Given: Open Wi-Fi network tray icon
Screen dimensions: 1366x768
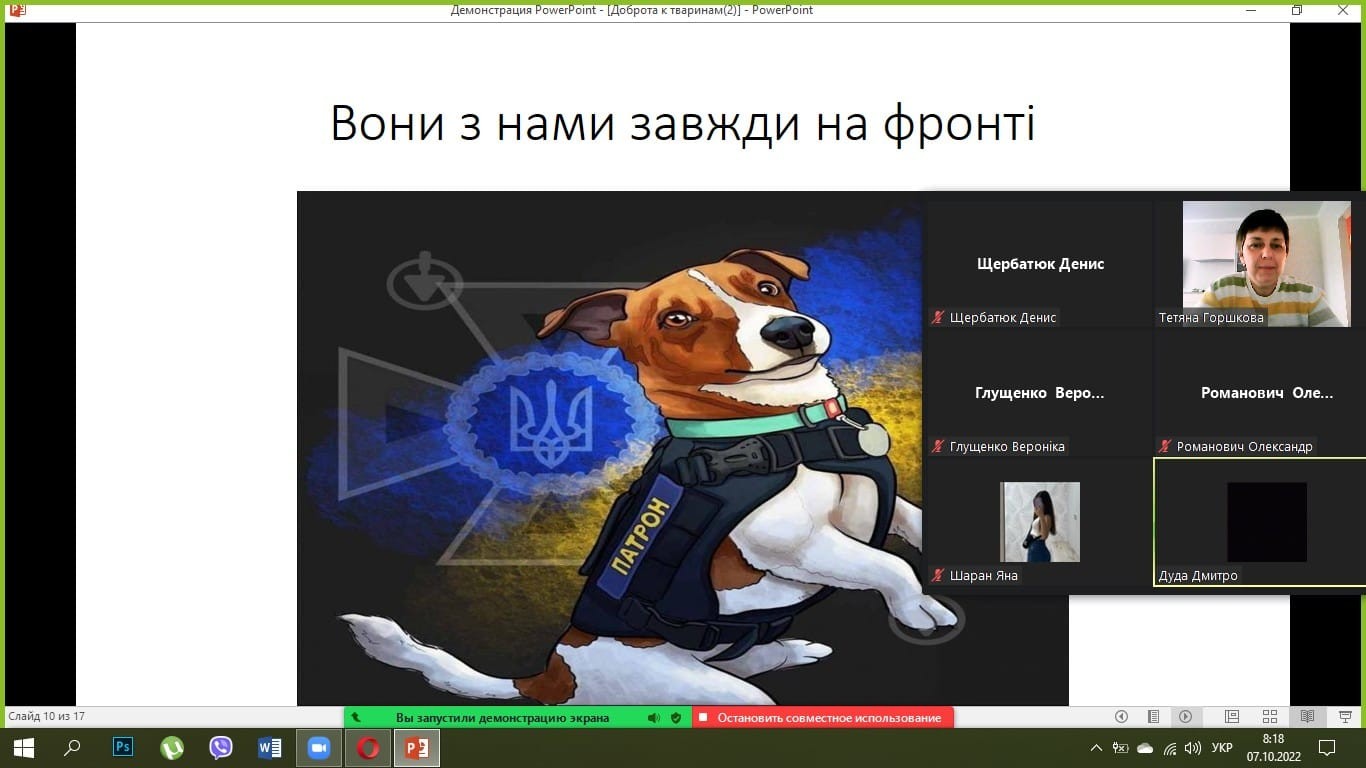Looking at the screenshot, I should pyautogui.click(x=1169, y=748).
